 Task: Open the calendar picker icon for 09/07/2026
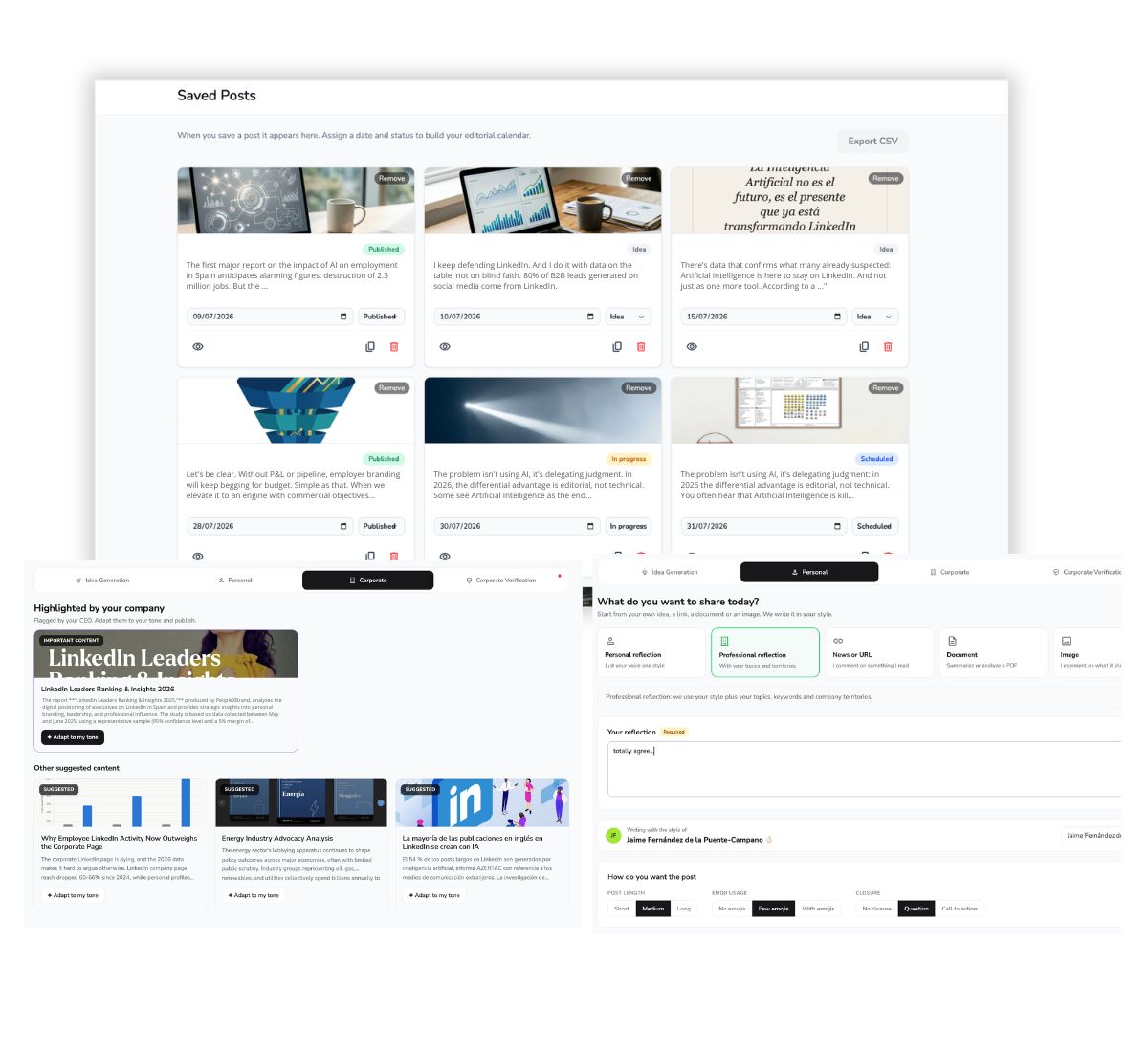click(x=343, y=317)
